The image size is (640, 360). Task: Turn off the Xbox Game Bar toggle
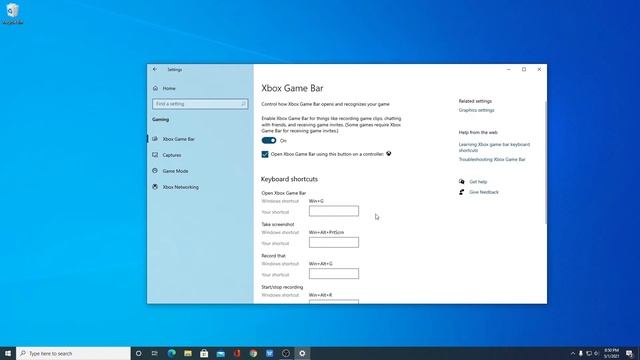click(269, 140)
